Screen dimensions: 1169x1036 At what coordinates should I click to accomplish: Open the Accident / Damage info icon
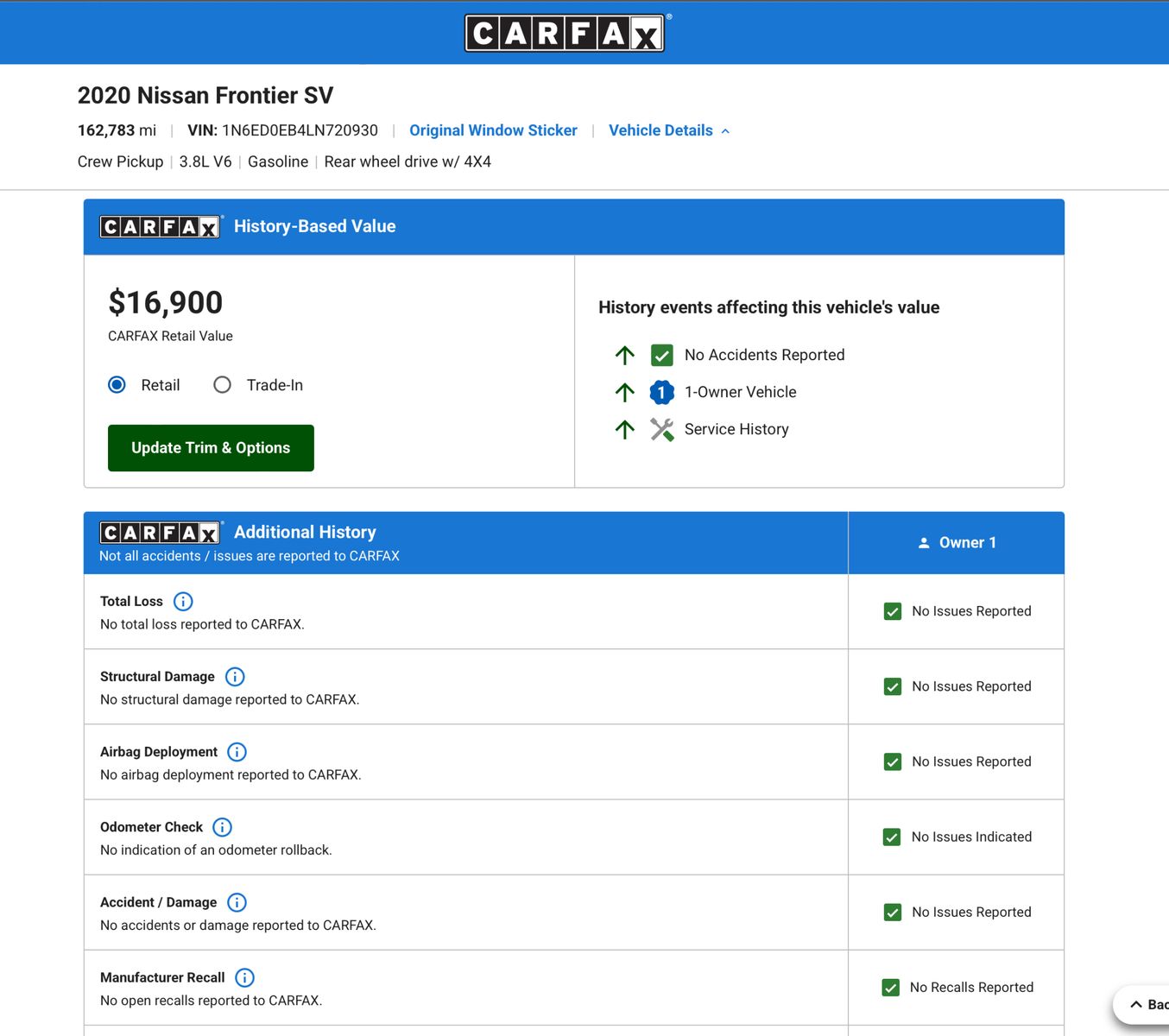click(x=237, y=902)
